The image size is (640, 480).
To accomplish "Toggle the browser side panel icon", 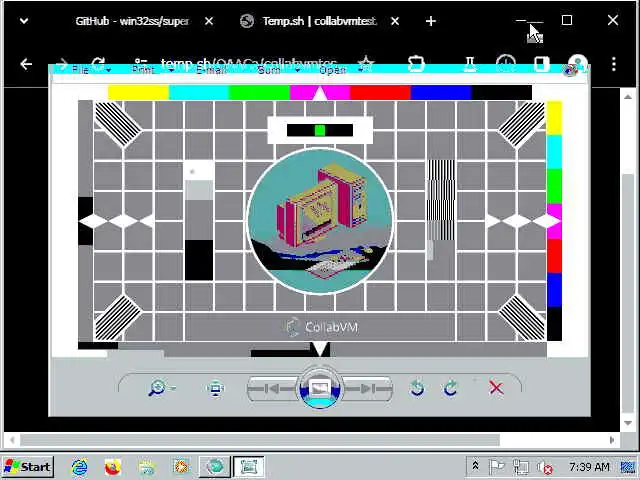I will pos(541,62).
